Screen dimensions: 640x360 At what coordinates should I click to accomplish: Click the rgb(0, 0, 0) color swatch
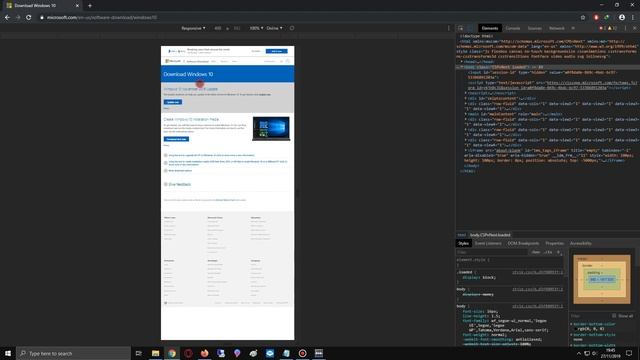coord(576,329)
